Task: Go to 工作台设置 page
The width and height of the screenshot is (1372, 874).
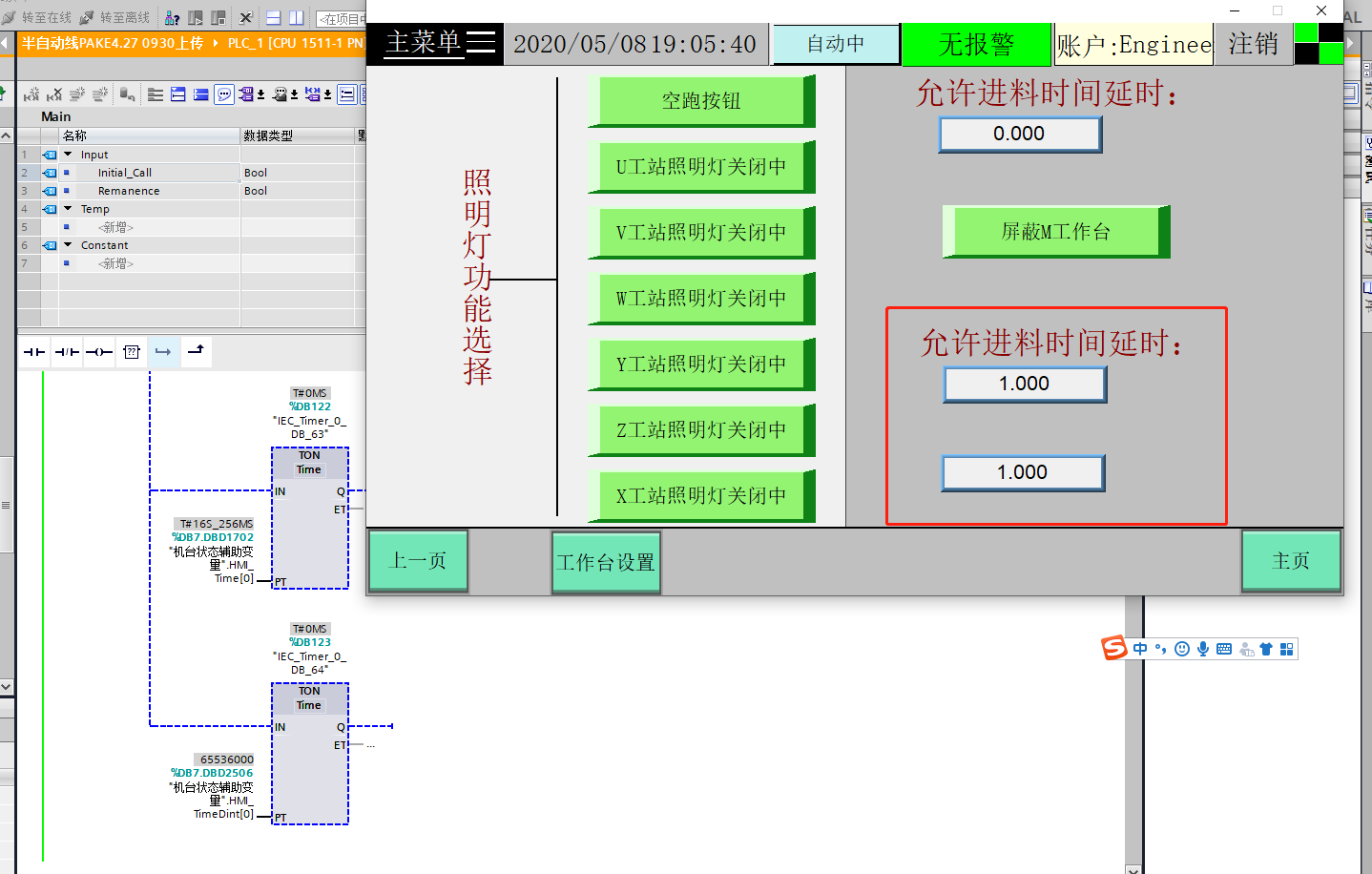Action: pyautogui.click(x=606, y=562)
